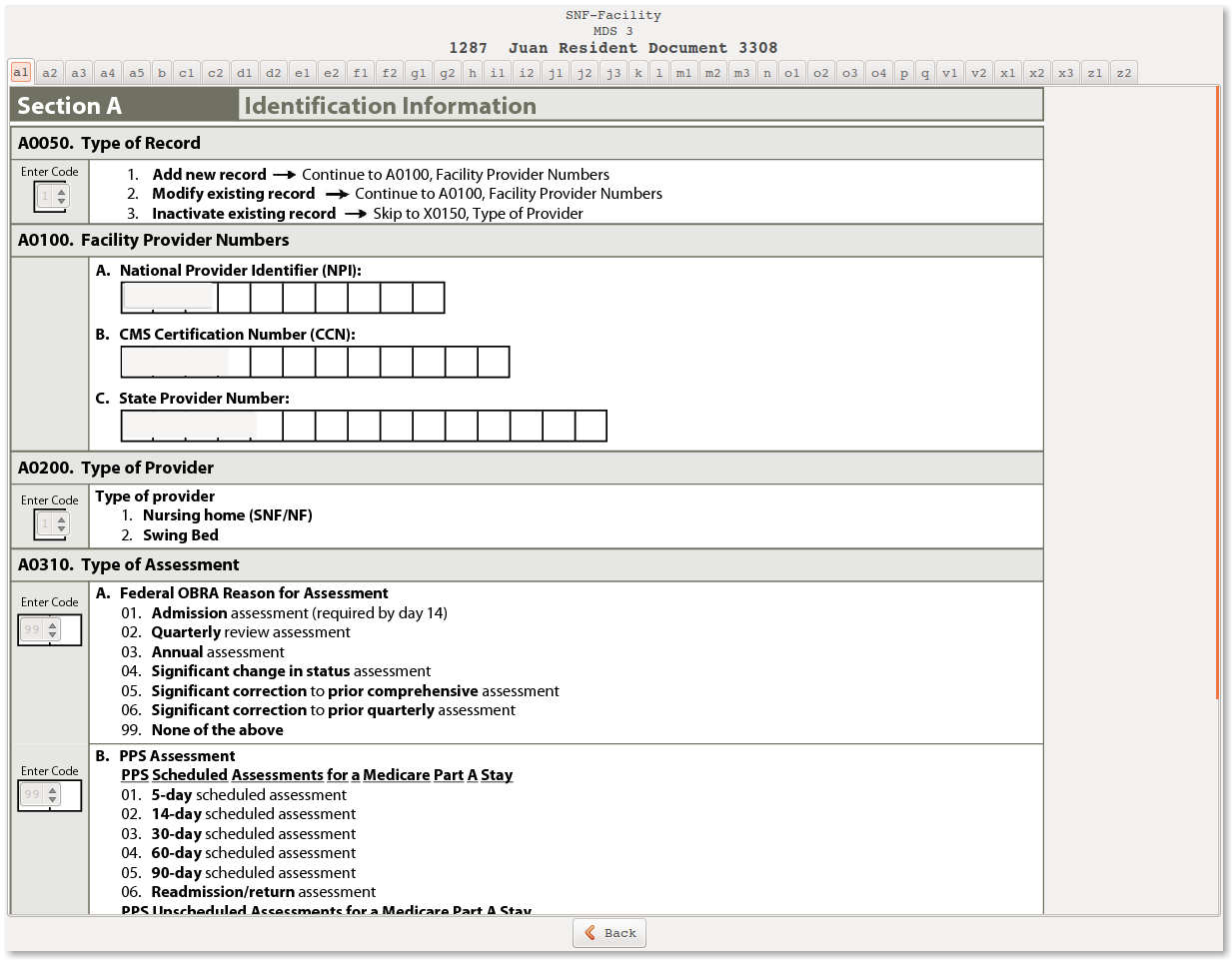This screenshot has height=960, width=1232.
Task: Switch to the j3 tab
Action: [x=614, y=73]
